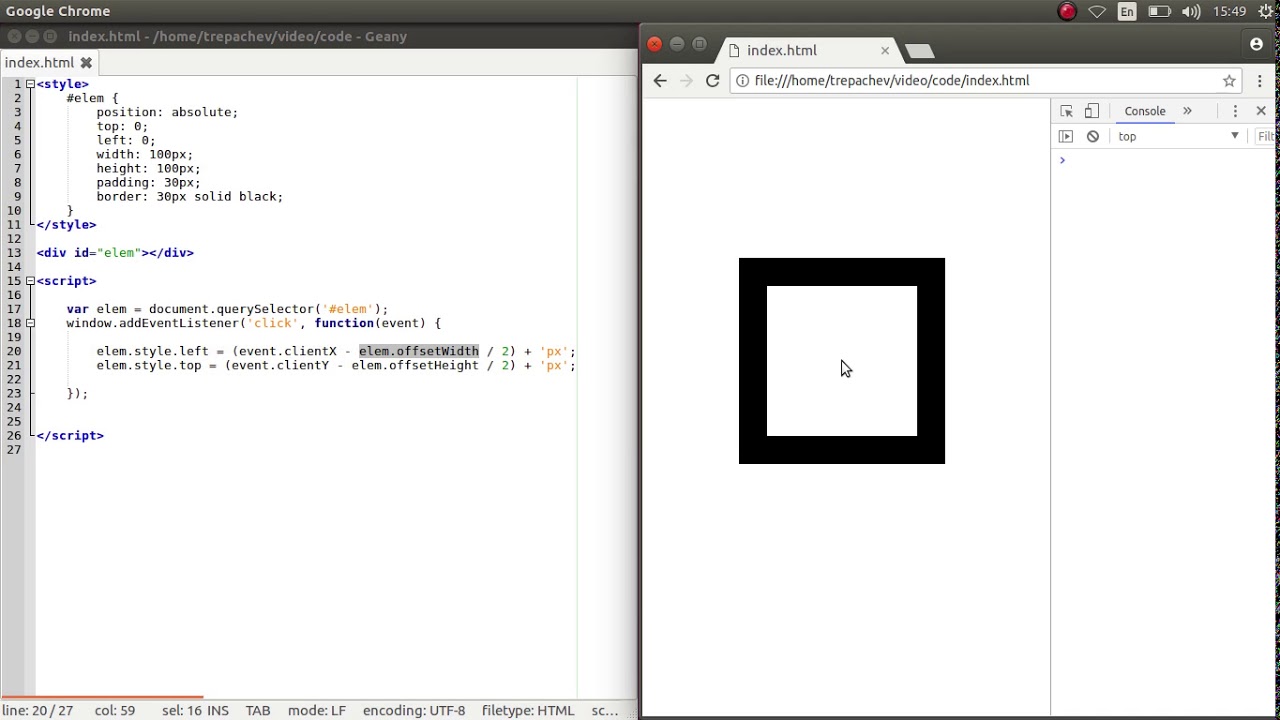Image resolution: width=1280 pixels, height=720 pixels.
Task: View site information icon in address bar
Action: 742,81
